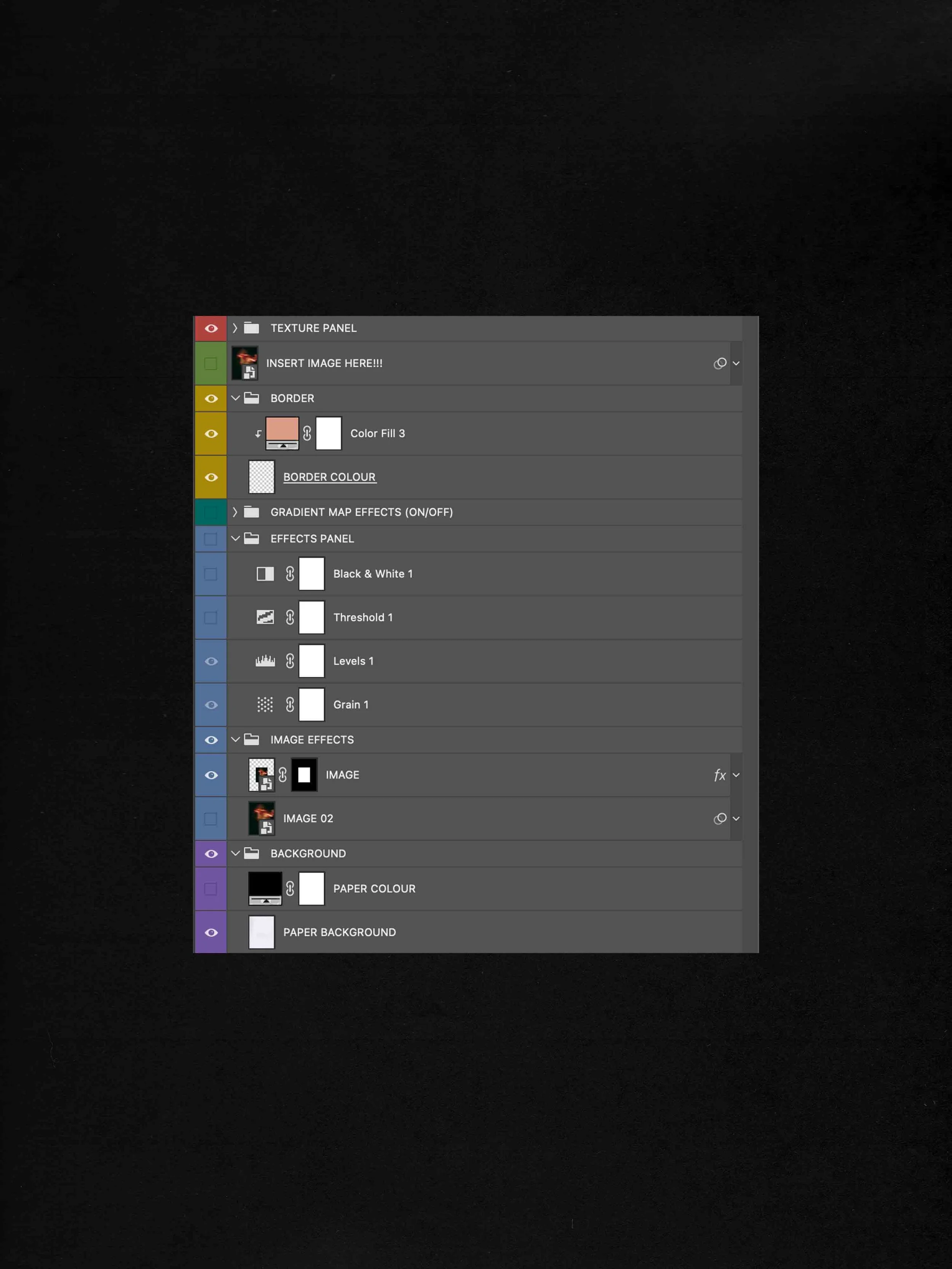Click the mask link icon on Color Fill 3
952x1269 pixels.
(307, 433)
